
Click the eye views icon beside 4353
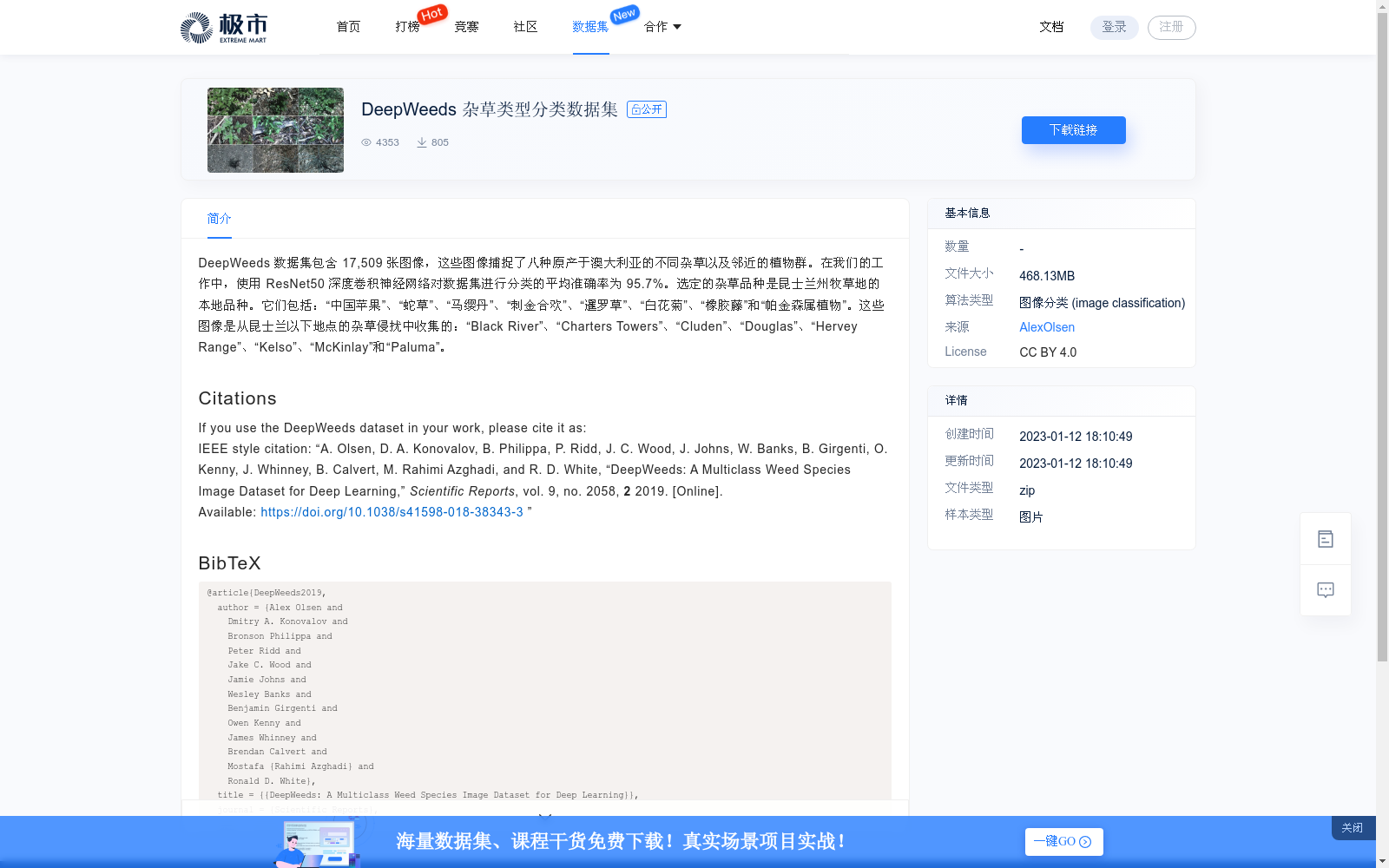366,142
